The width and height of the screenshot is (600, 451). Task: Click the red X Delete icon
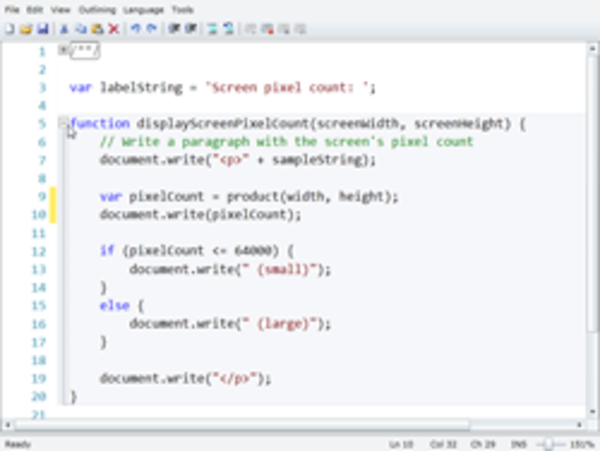point(113,29)
